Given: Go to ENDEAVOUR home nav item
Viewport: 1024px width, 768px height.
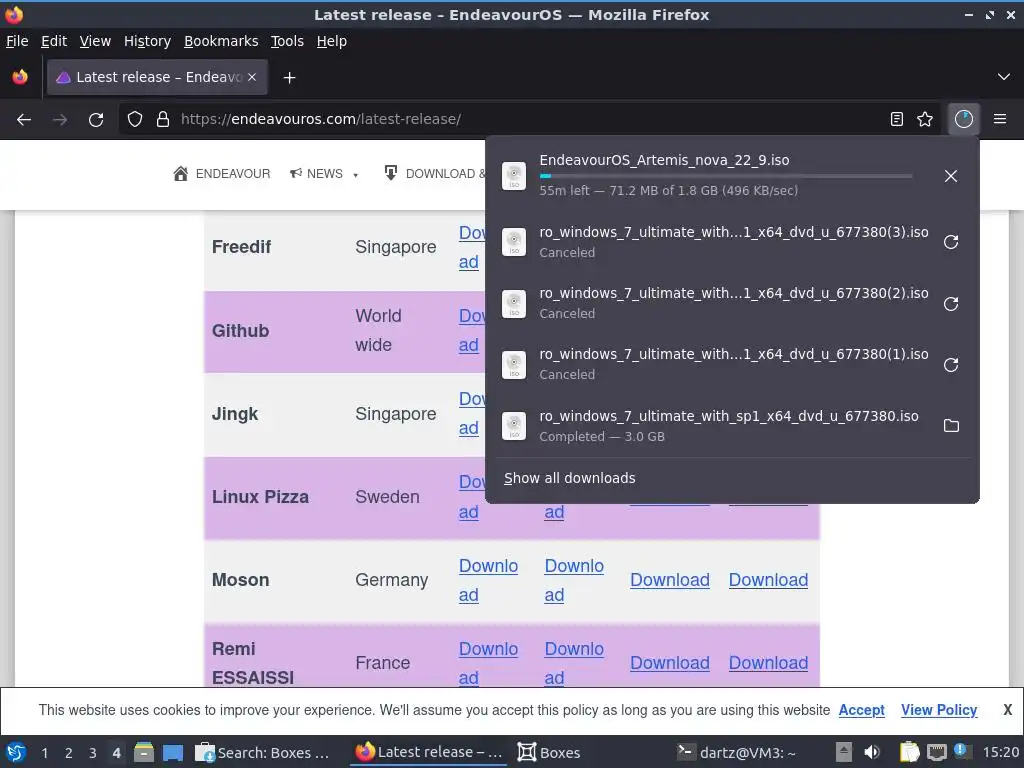Looking at the screenshot, I should click(x=221, y=174).
